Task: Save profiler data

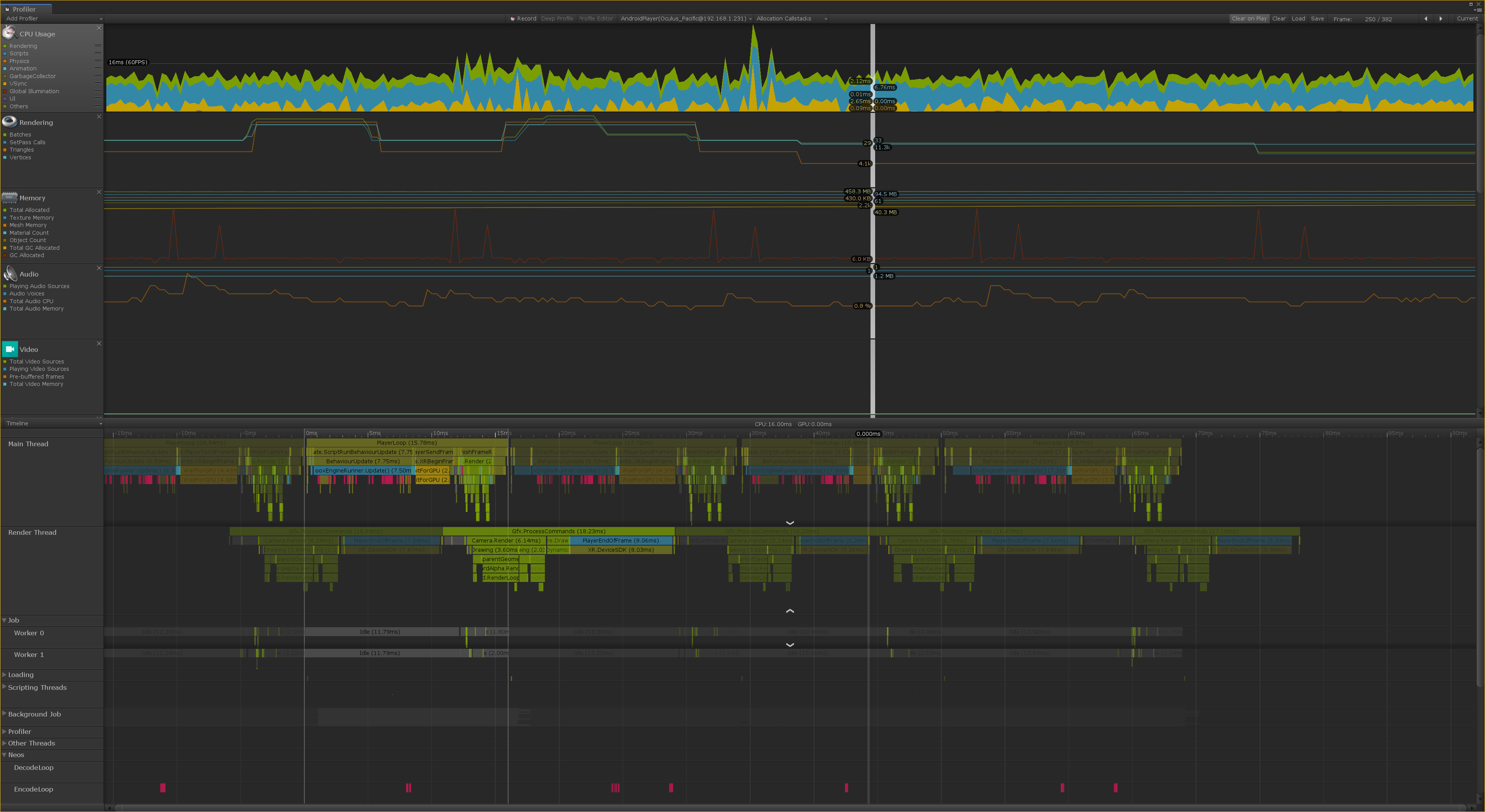Action: pyautogui.click(x=1317, y=19)
